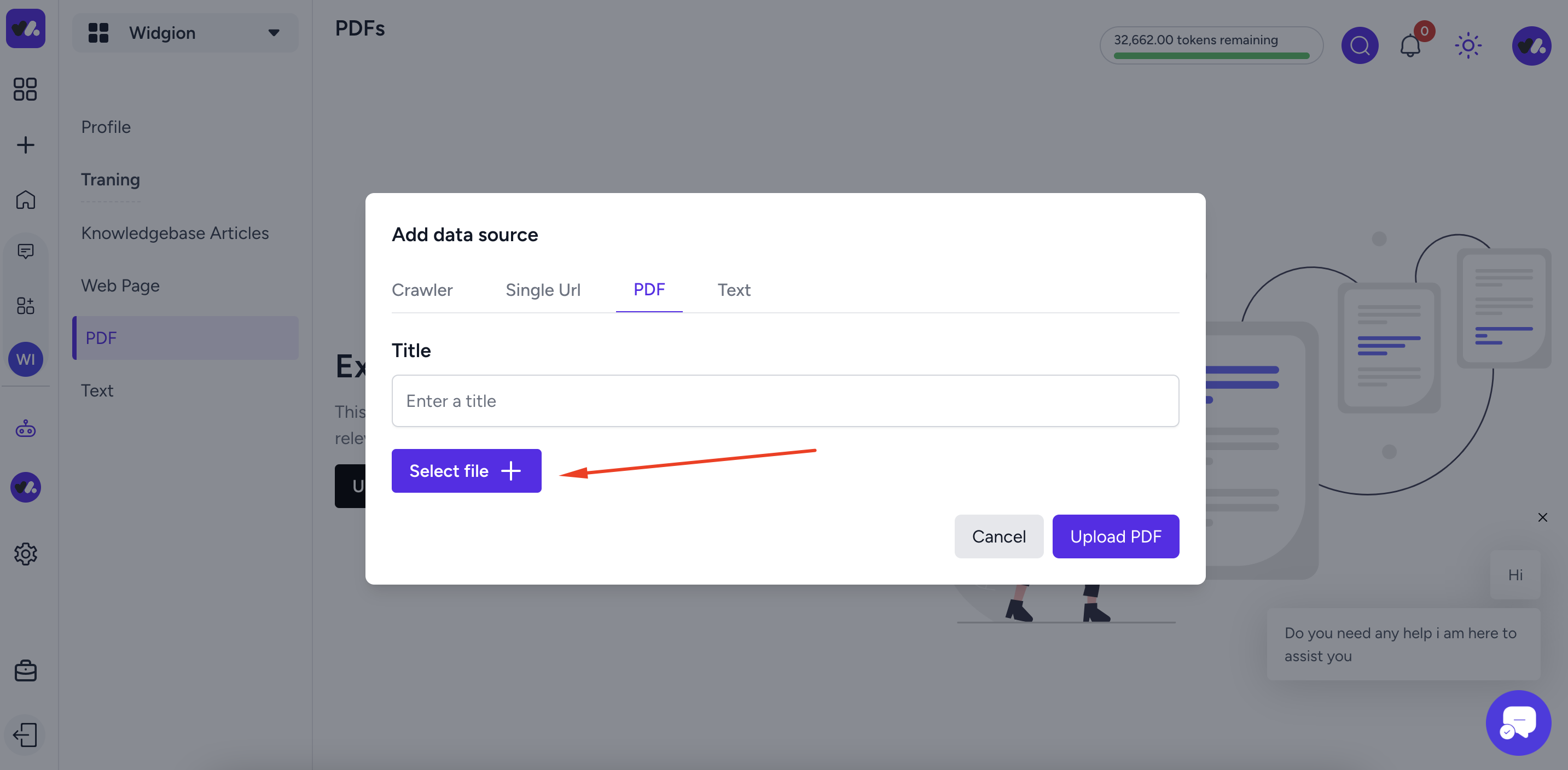This screenshot has width=1568, height=770.
Task: Open the chat widget launcher button
Action: click(1518, 722)
